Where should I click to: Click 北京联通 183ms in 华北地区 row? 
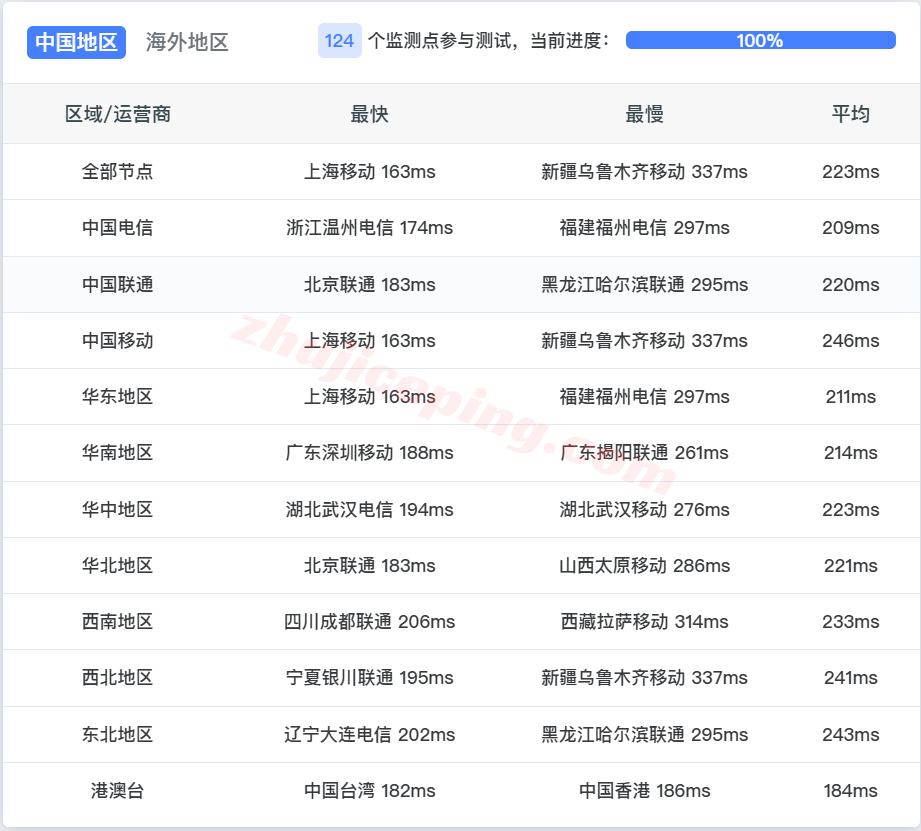coord(369,565)
